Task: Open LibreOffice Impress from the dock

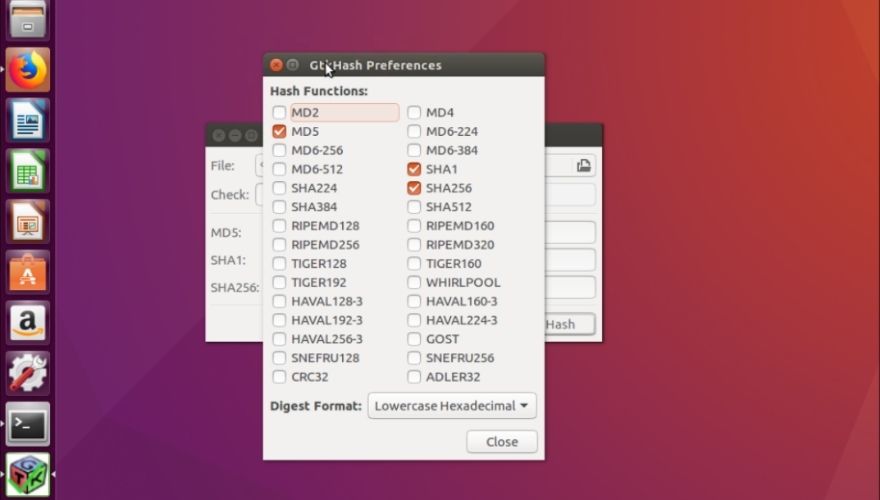Action: click(x=28, y=221)
